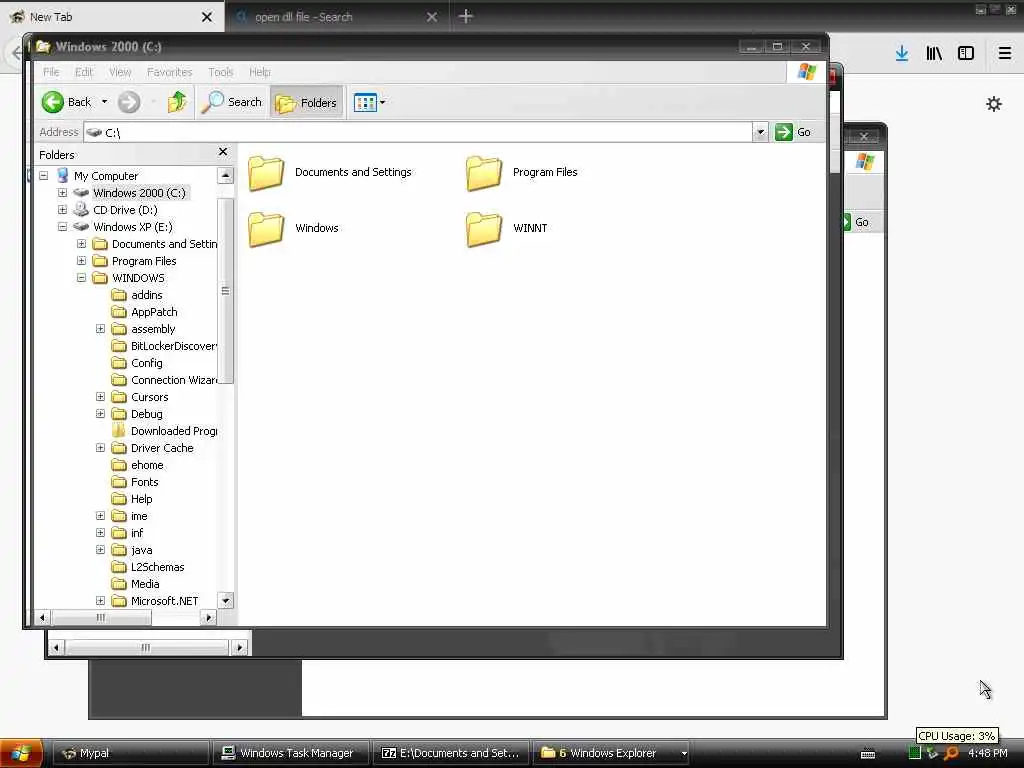Select the addins folder in tree
This screenshot has width=1024, height=768.
[146, 295]
